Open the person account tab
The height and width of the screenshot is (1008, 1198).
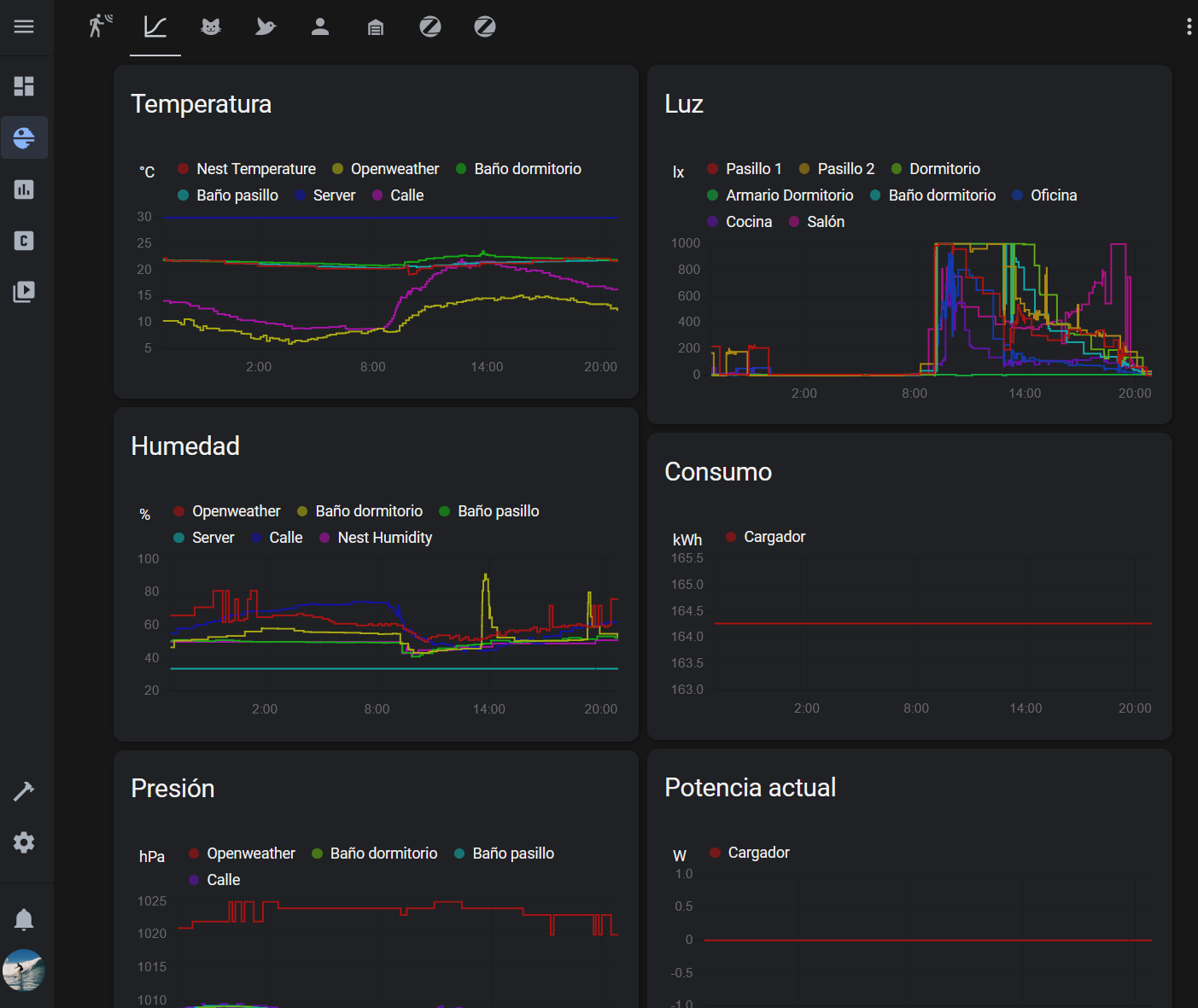[x=320, y=26]
